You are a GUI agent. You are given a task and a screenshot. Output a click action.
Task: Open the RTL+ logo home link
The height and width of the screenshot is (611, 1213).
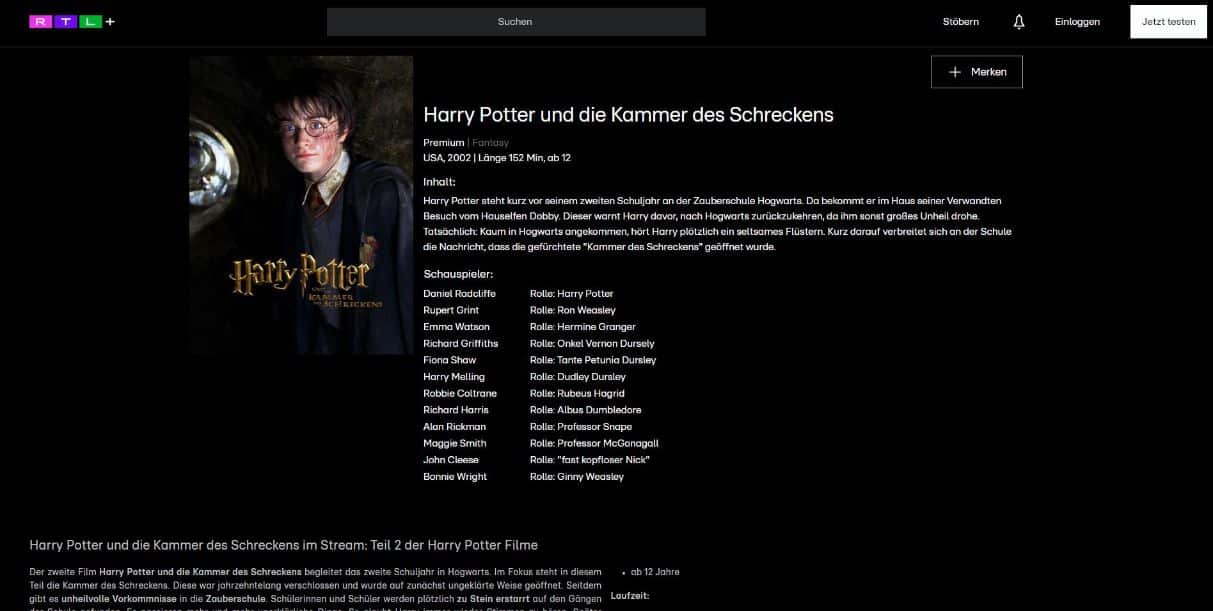point(72,21)
